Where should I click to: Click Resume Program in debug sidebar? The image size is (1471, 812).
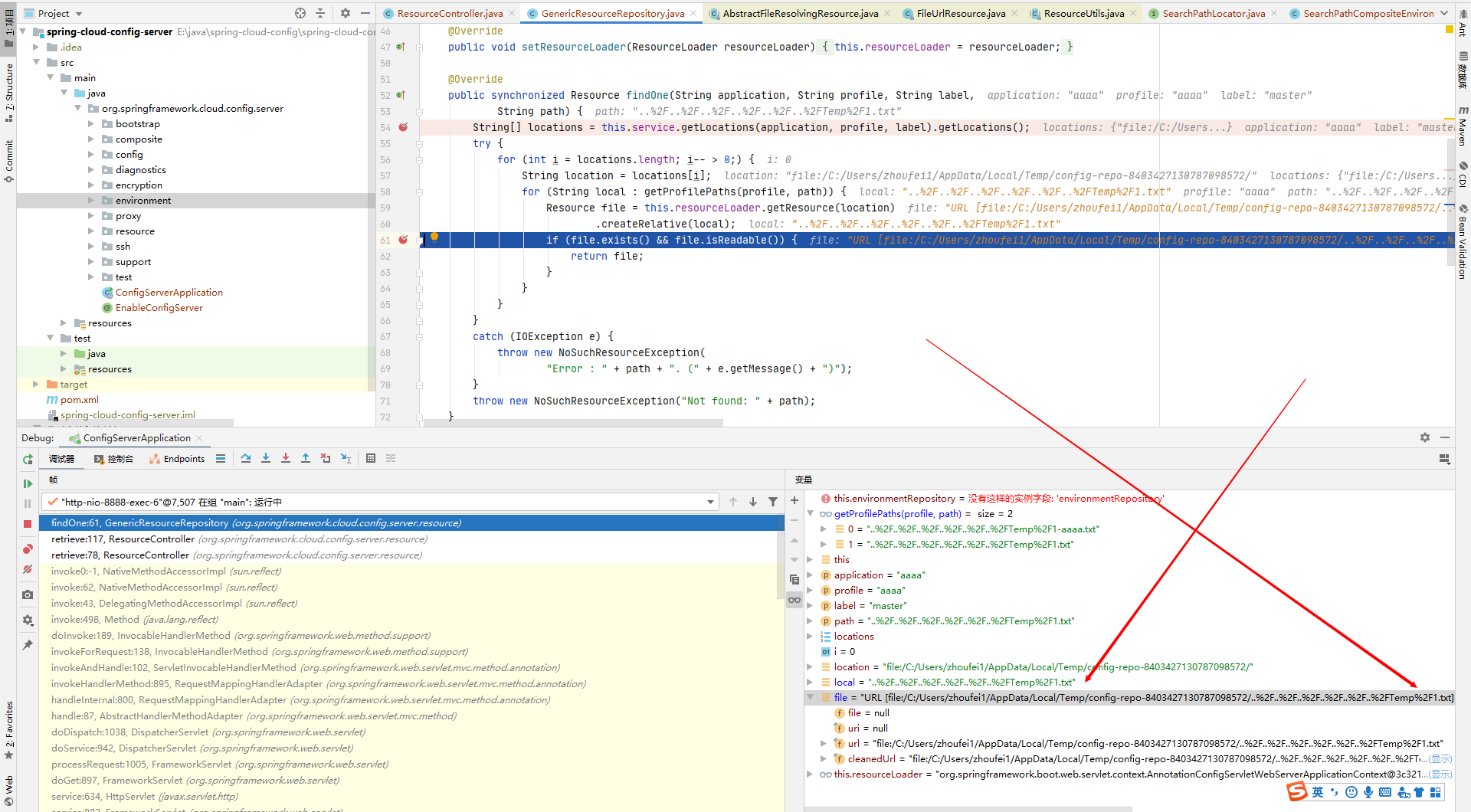(x=28, y=483)
